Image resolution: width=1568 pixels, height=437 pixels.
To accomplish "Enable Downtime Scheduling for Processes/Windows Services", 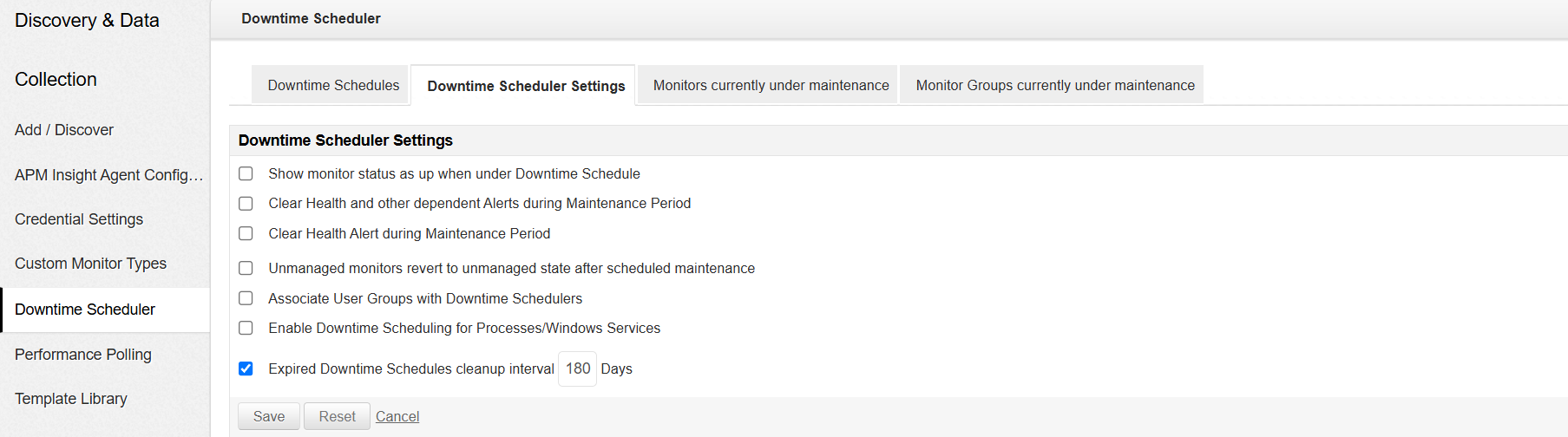I will tap(246, 328).
